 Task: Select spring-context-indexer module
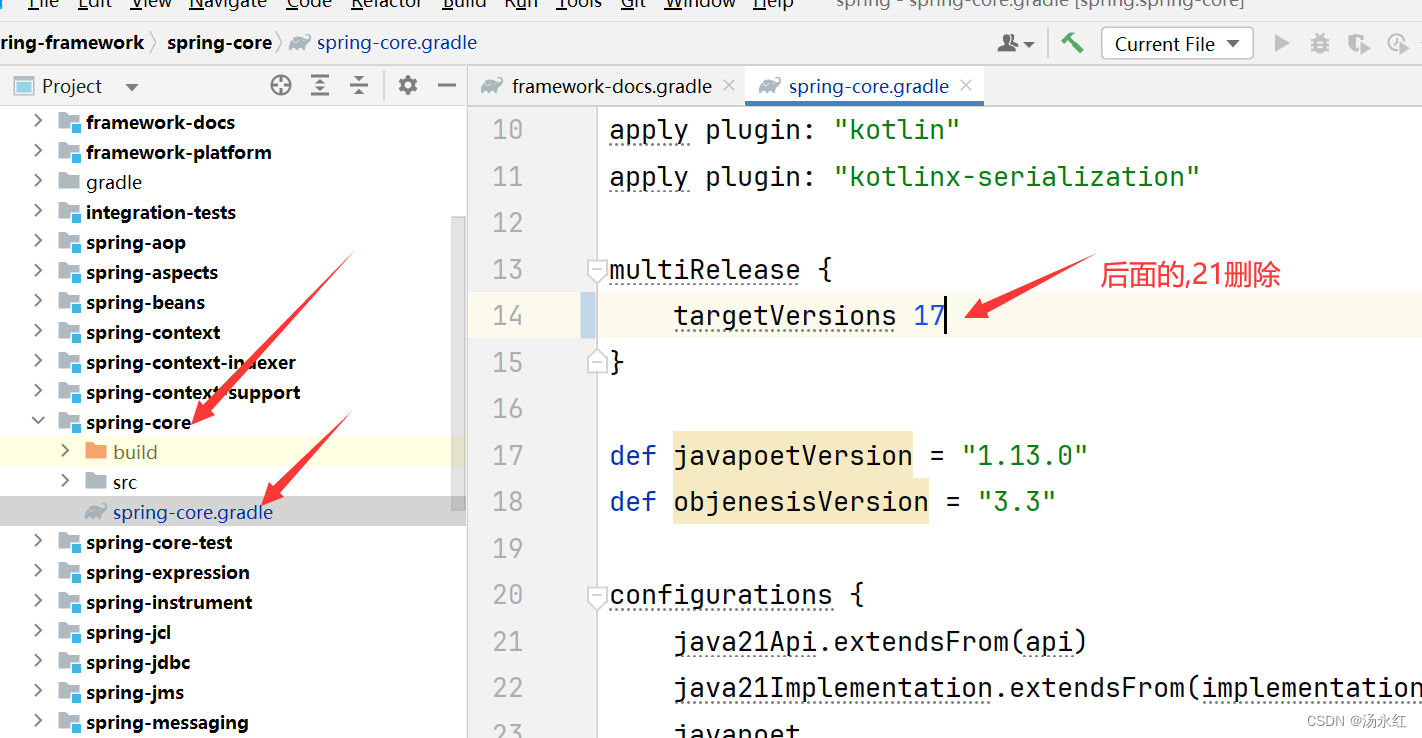190,362
